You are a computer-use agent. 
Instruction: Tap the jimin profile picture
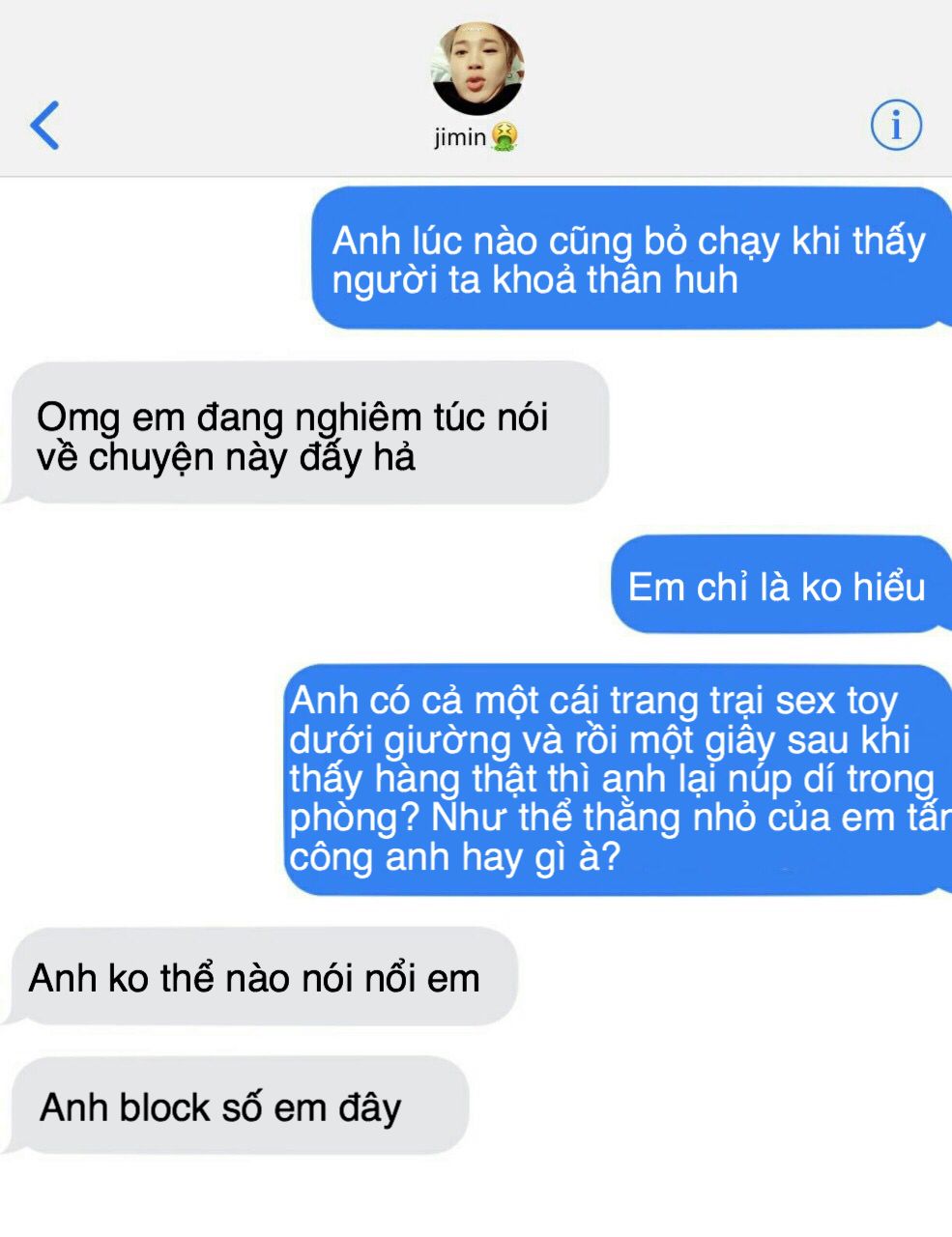click(x=476, y=70)
